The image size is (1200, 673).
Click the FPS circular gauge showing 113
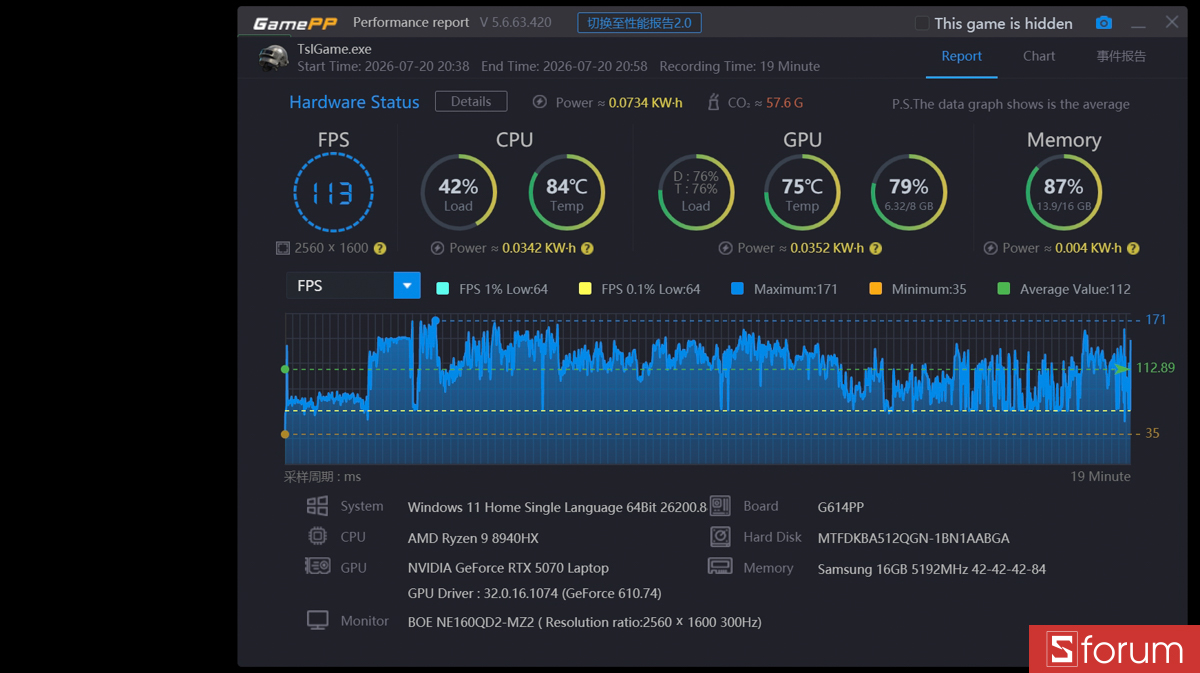pos(333,192)
